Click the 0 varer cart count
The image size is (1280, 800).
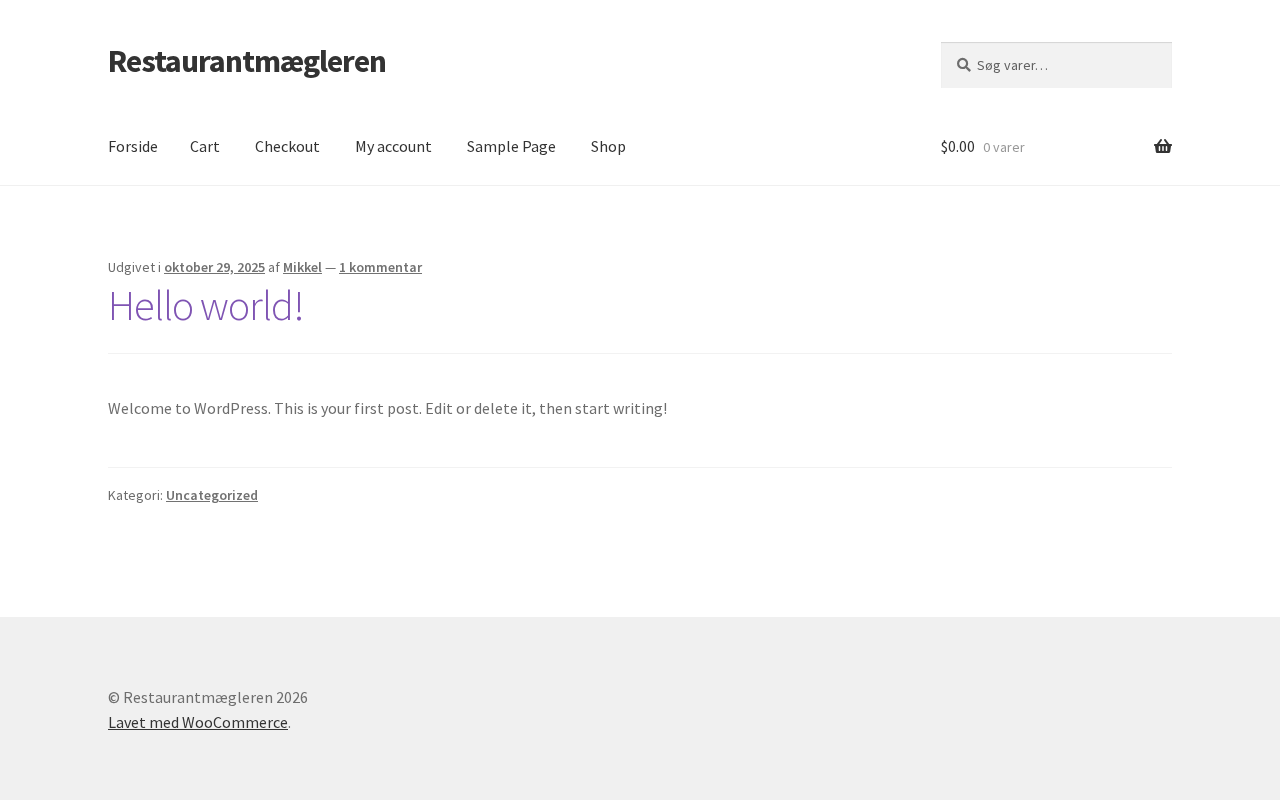tap(1004, 147)
